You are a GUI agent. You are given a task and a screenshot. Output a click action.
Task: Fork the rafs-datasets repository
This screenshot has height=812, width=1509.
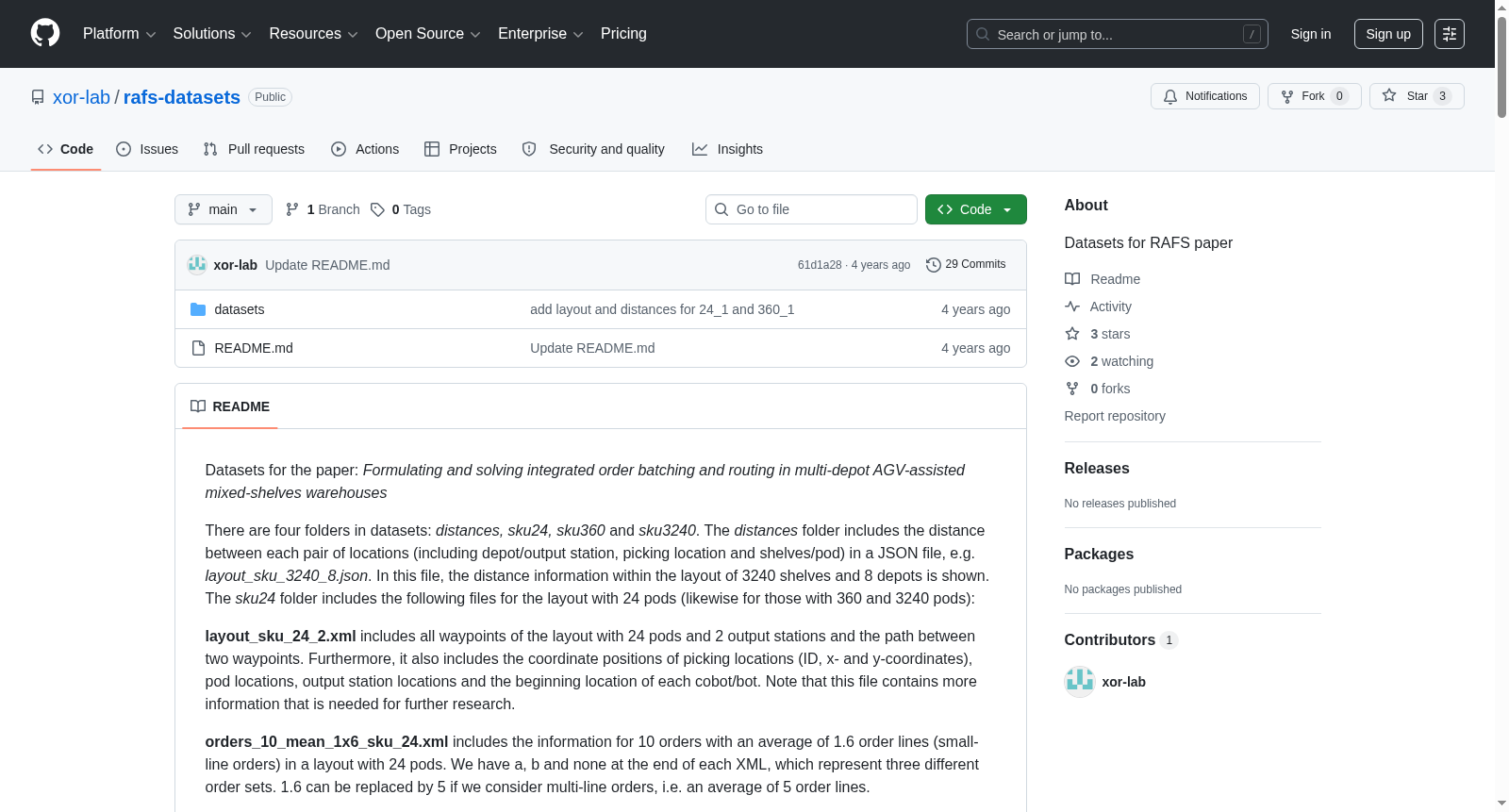pyautogui.click(x=1314, y=96)
